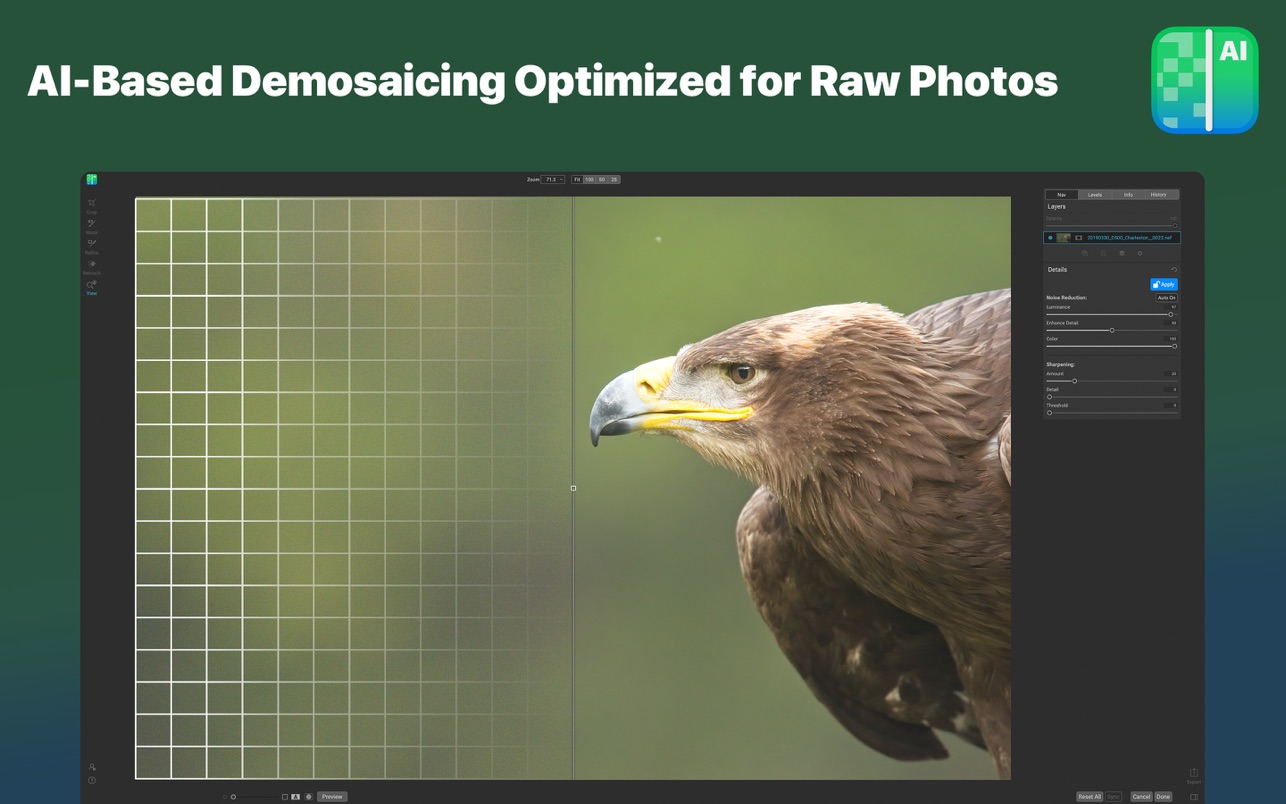Viewport: 1286px width, 804px height.
Task: Click the split-view divider handle on the image
Action: (573, 488)
